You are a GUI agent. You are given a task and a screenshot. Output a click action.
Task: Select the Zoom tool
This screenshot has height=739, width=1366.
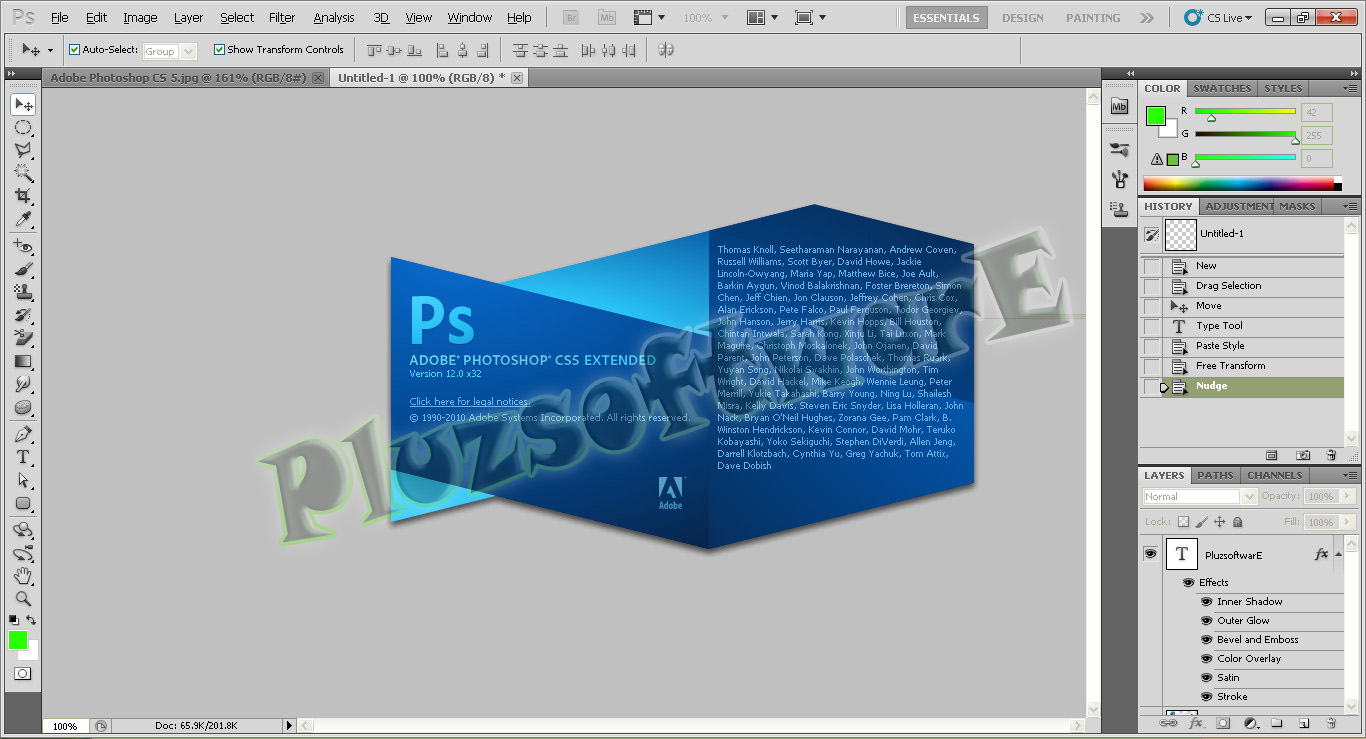[x=23, y=599]
